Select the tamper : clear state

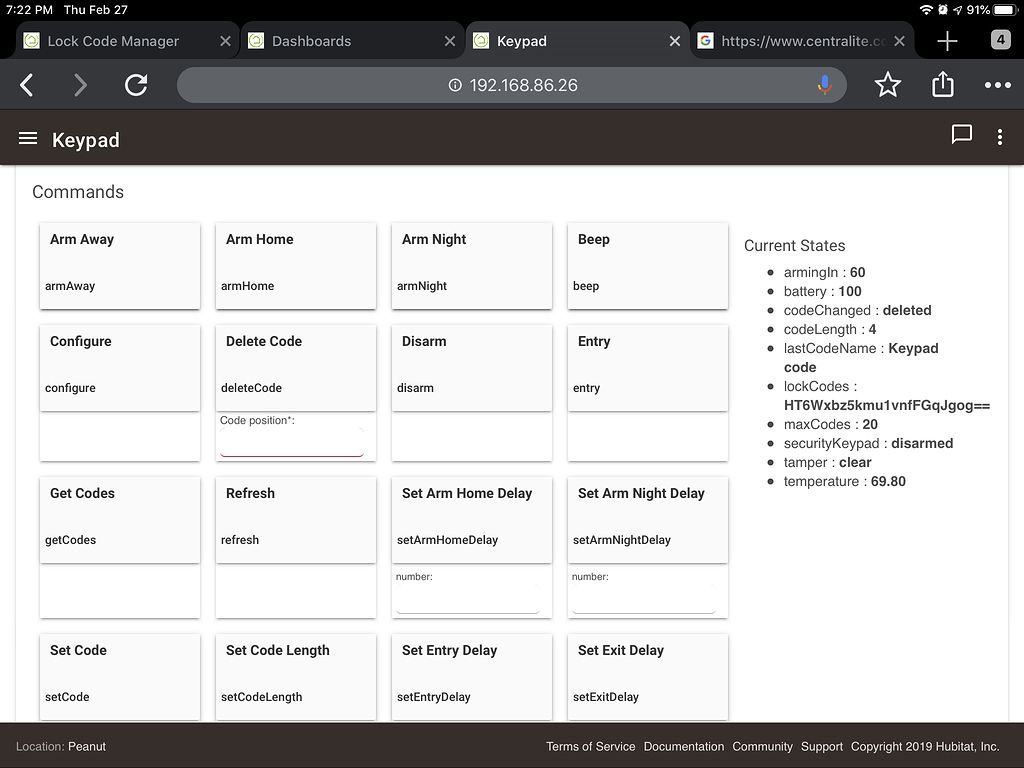tap(827, 462)
